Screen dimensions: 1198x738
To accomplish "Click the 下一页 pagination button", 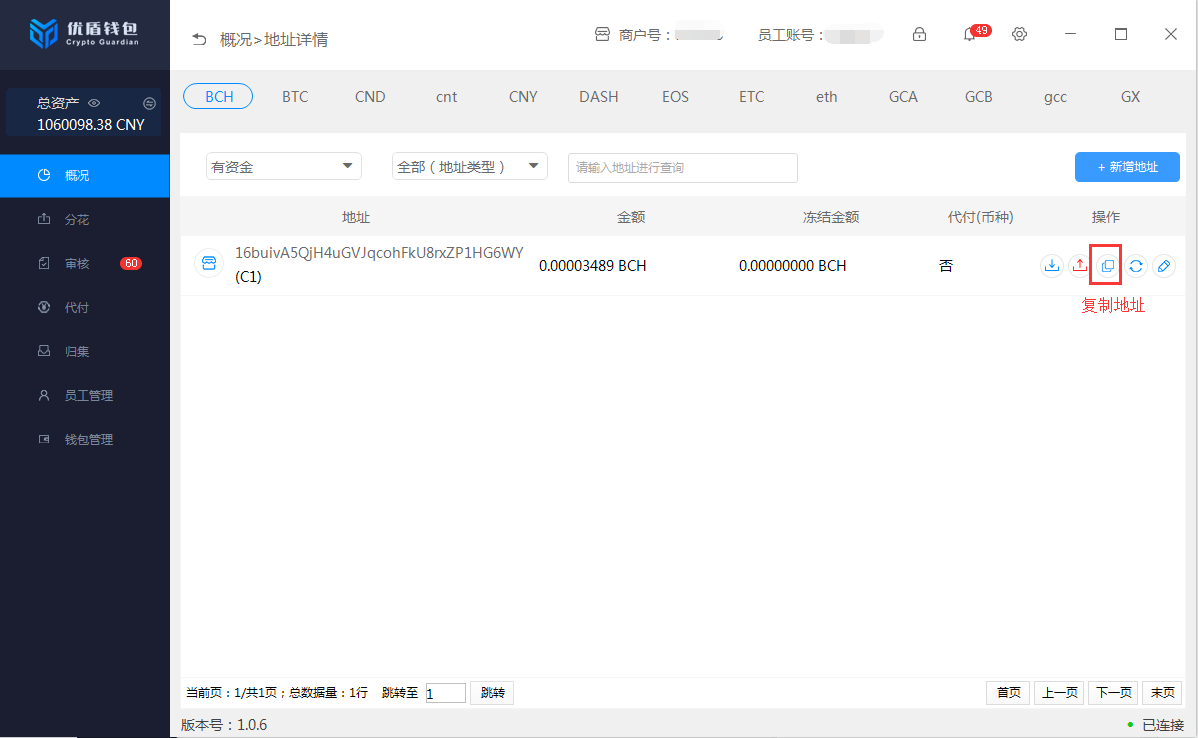I will point(1113,693).
